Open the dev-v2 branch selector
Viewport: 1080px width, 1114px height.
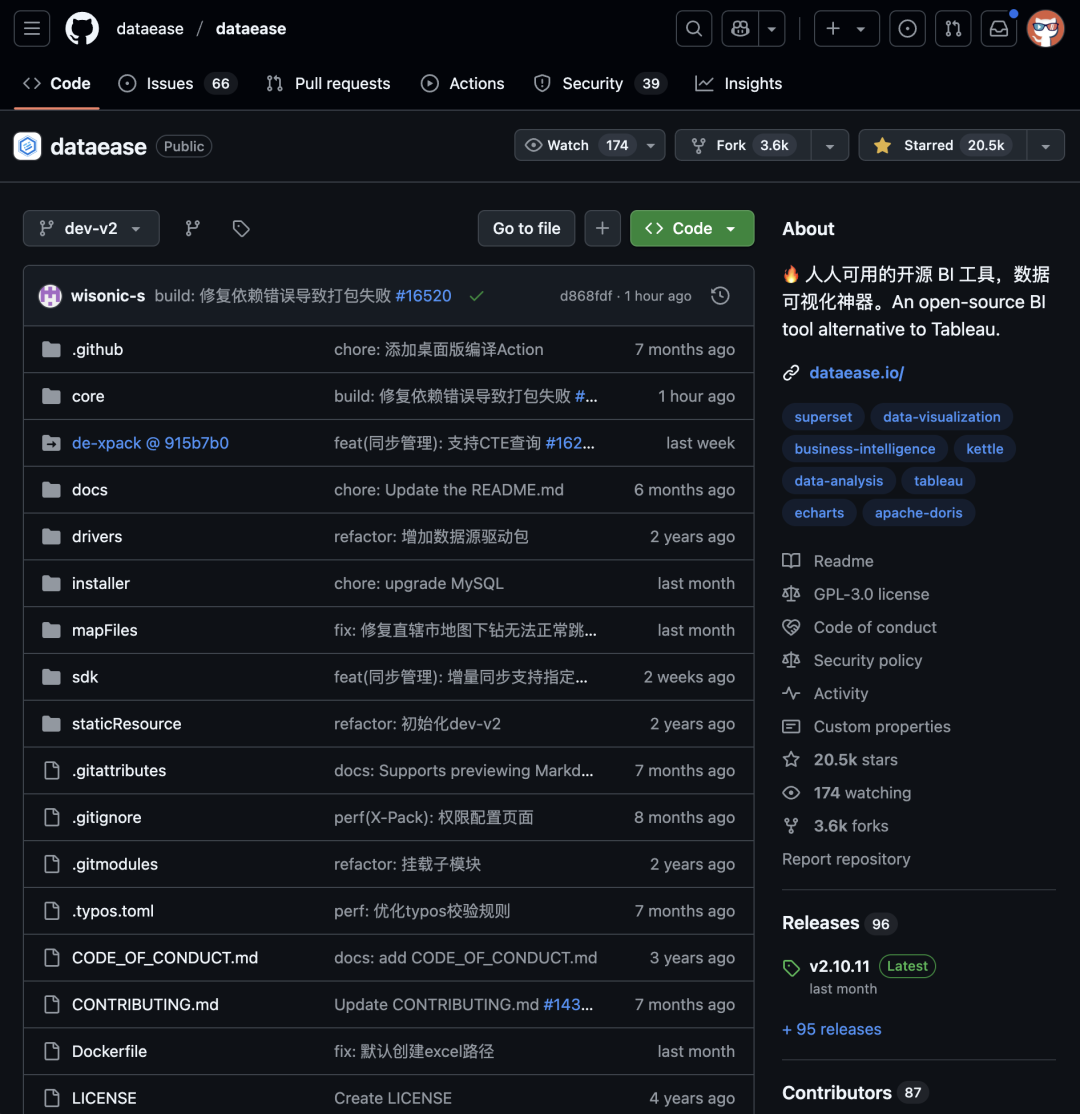(x=91, y=228)
